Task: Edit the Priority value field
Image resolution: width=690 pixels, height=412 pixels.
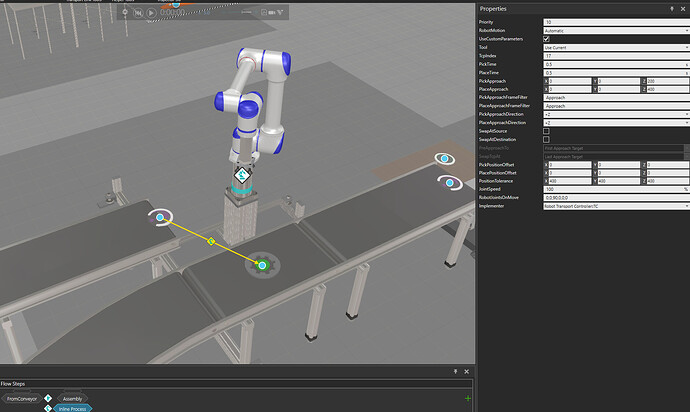Action: pos(616,22)
